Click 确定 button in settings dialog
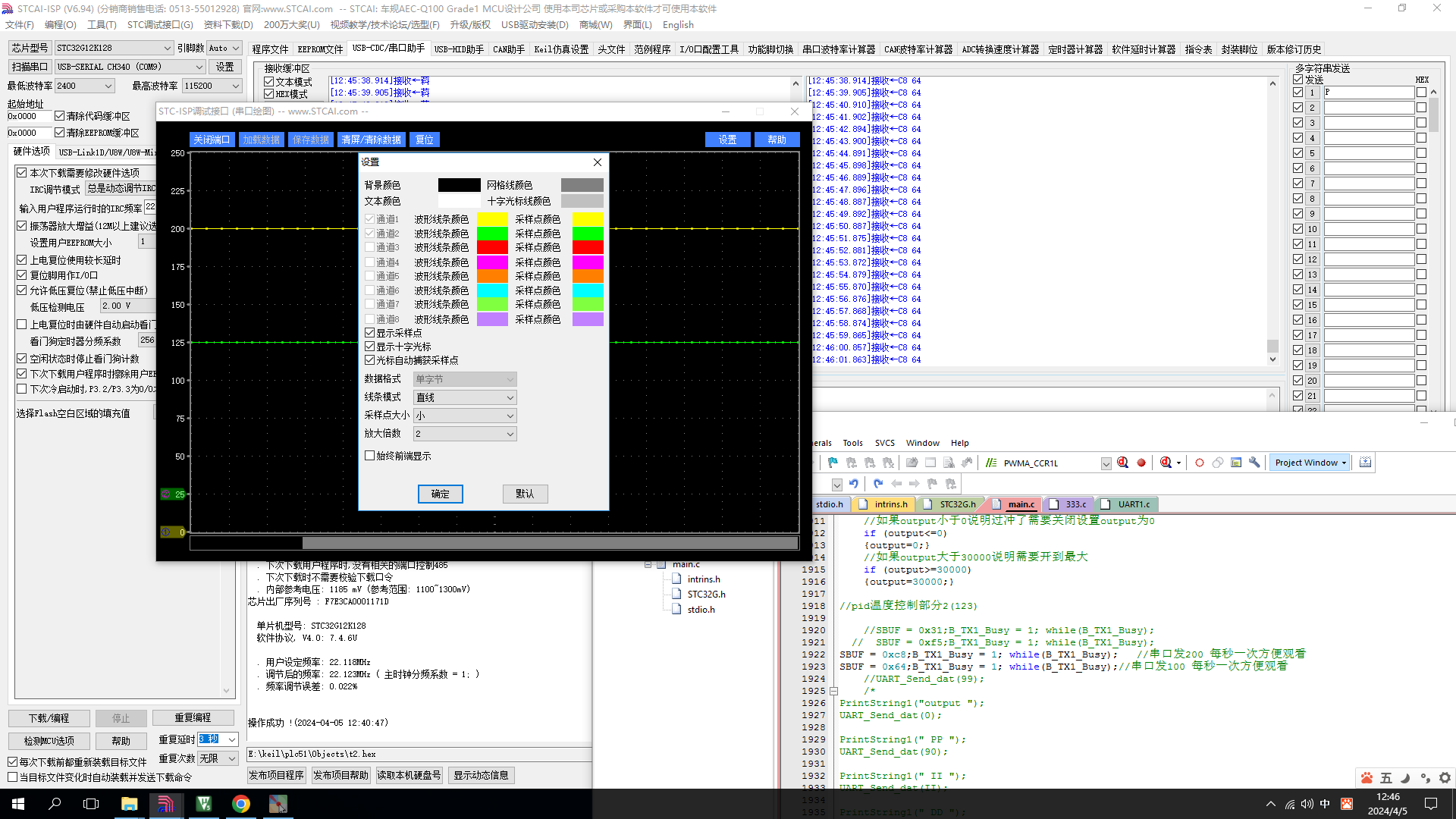1456x819 pixels. click(x=441, y=494)
